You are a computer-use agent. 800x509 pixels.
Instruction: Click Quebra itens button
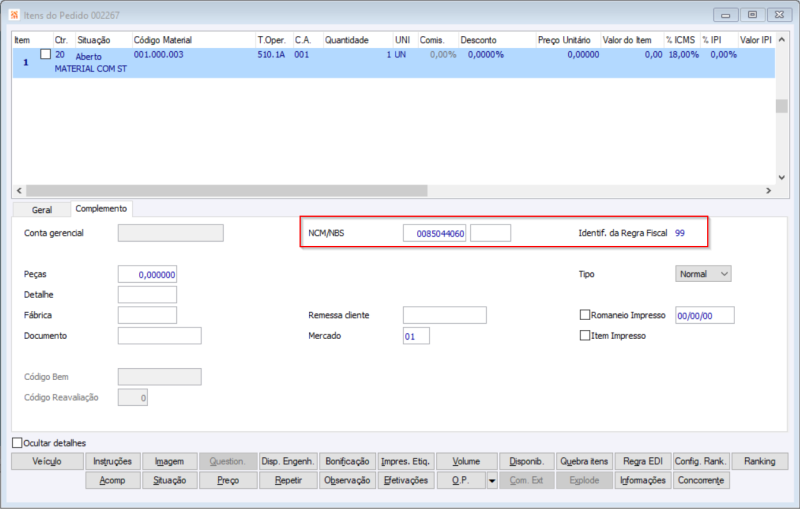coord(584,461)
